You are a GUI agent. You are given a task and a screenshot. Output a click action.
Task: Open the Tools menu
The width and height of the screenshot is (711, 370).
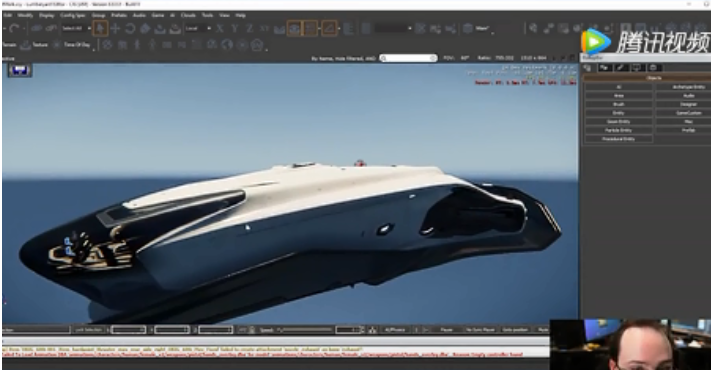pos(207,15)
